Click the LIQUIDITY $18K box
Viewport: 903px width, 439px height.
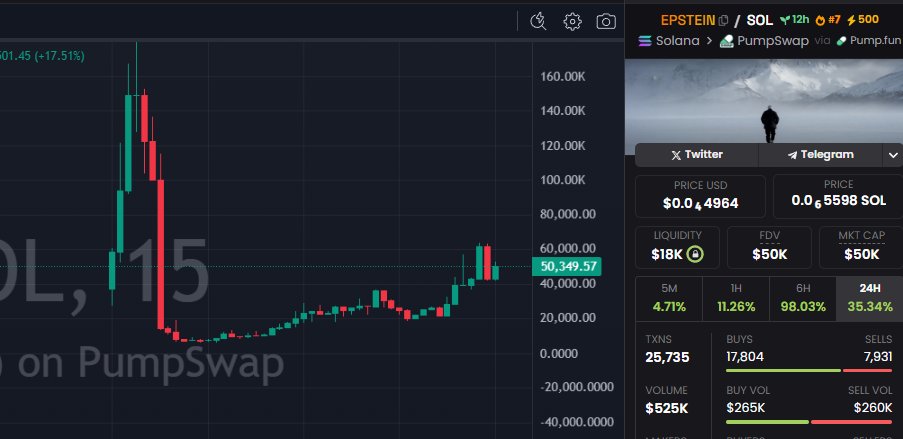(x=677, y=247)
